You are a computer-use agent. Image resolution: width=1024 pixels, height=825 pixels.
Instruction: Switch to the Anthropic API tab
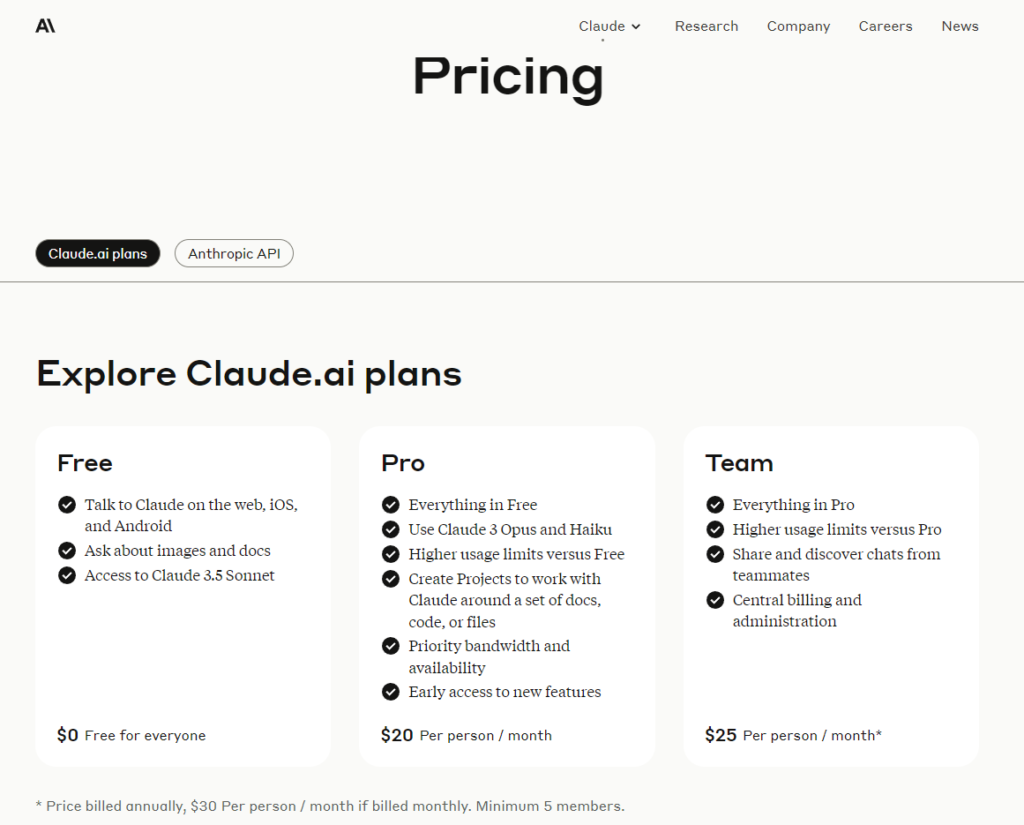(234, 253)
